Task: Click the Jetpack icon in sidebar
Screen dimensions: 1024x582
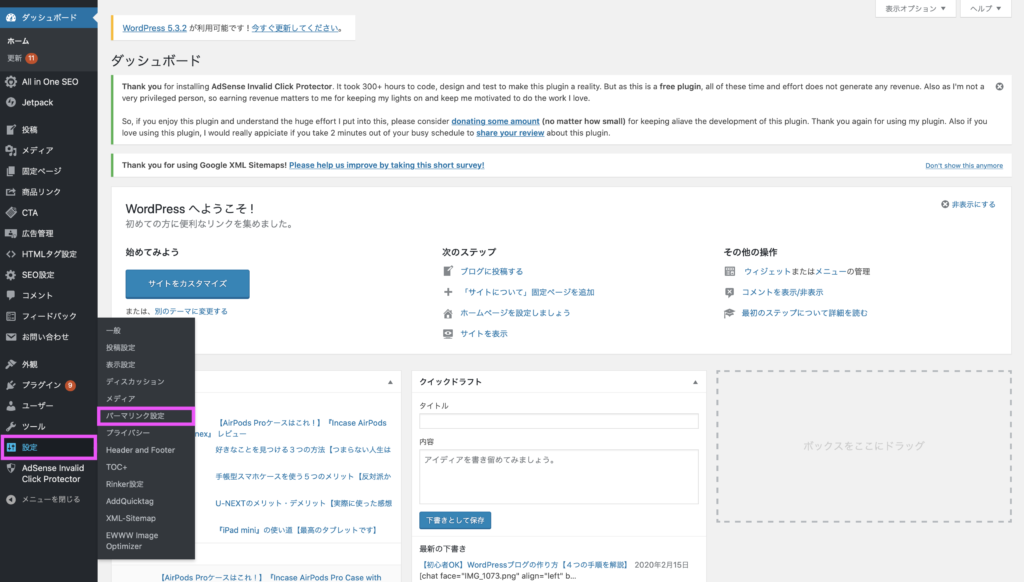Action: [10, 103]
